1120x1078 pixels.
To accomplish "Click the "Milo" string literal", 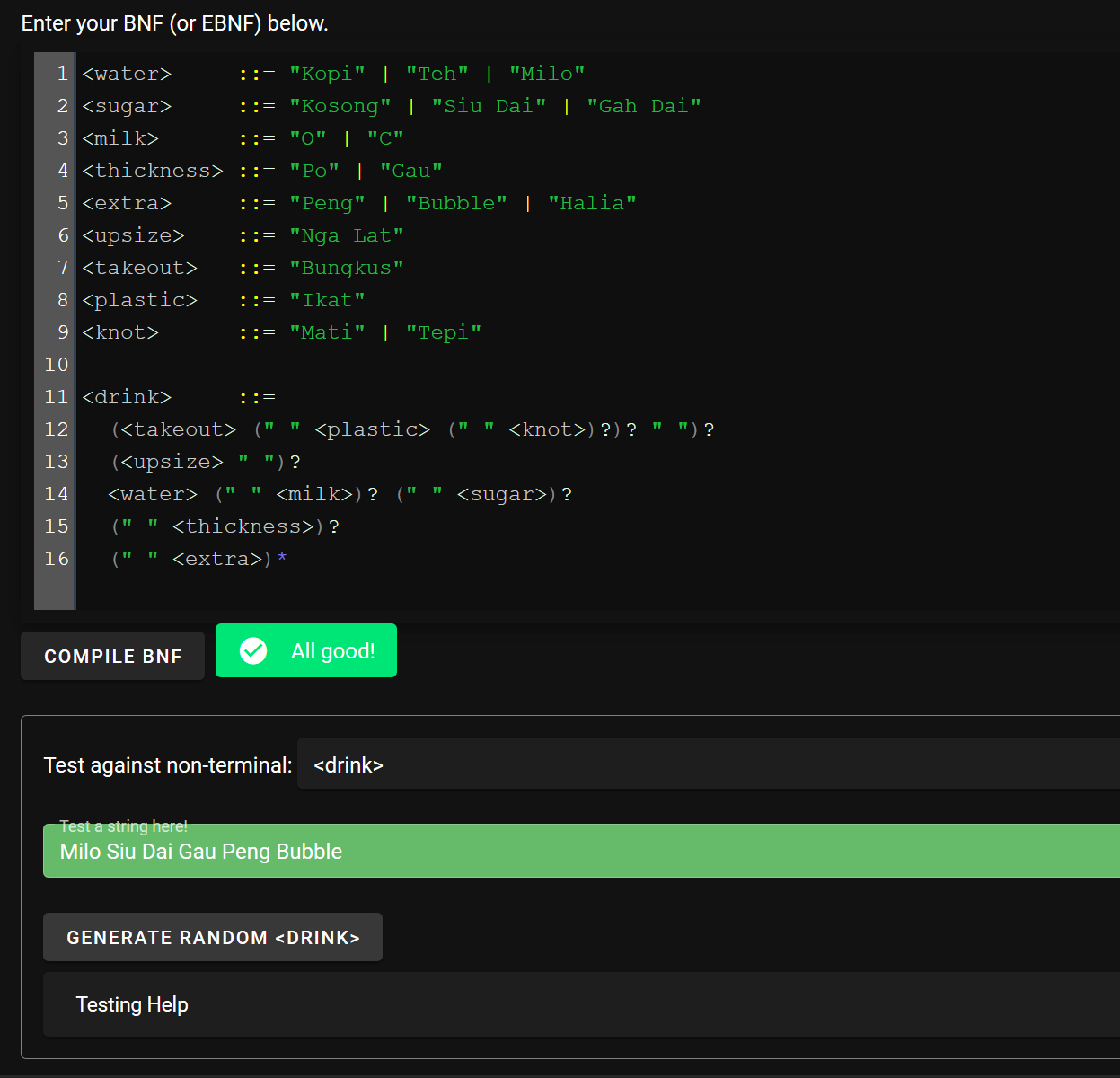I will [547, 74].
